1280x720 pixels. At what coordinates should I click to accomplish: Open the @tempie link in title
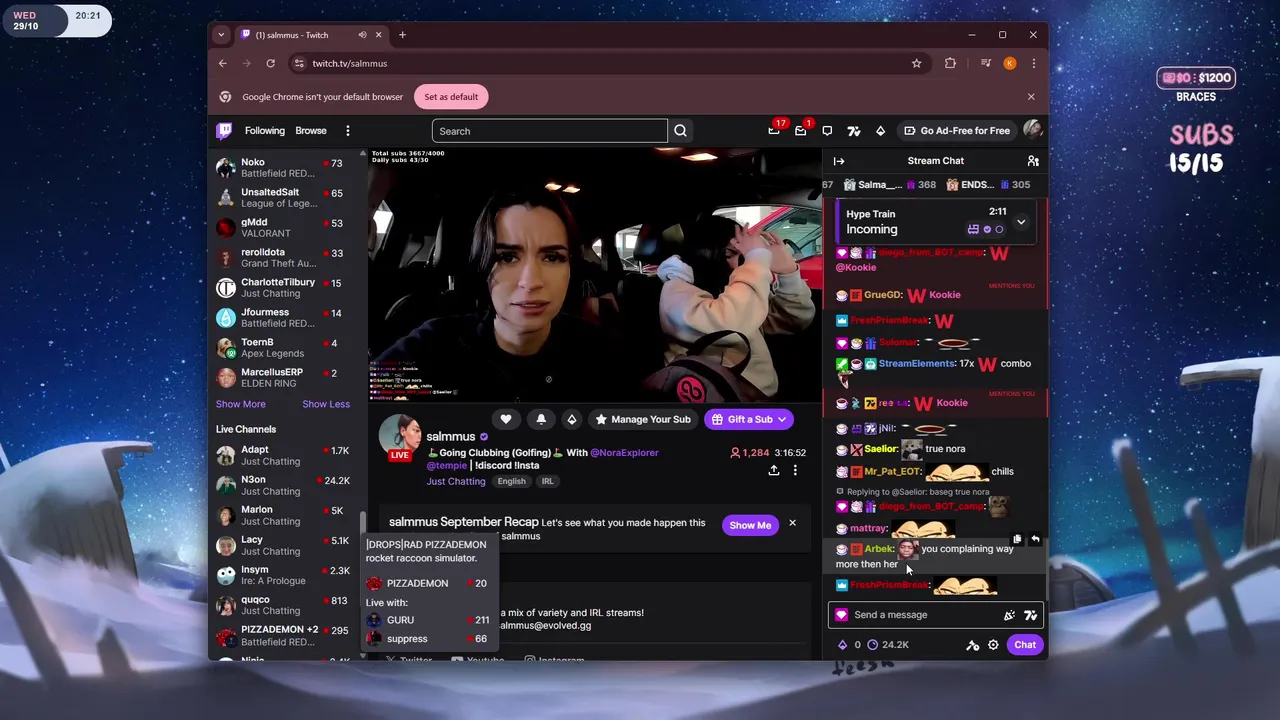446,465
